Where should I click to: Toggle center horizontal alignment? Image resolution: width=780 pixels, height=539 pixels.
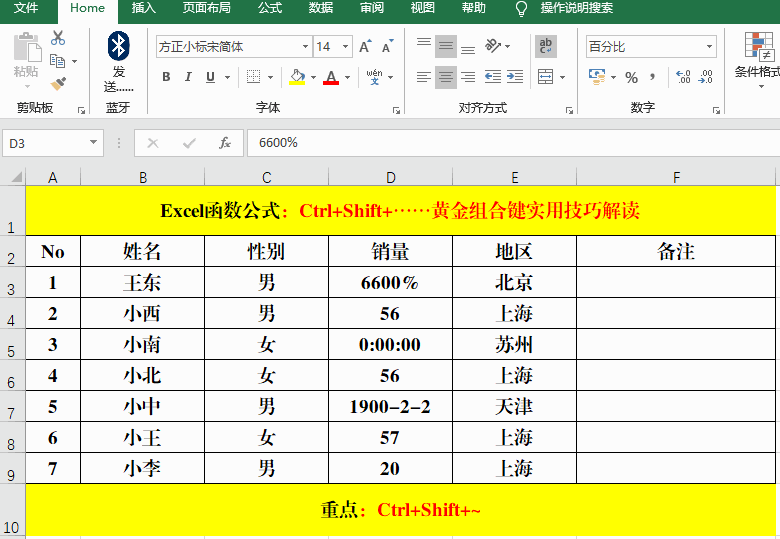pos(446,77)
